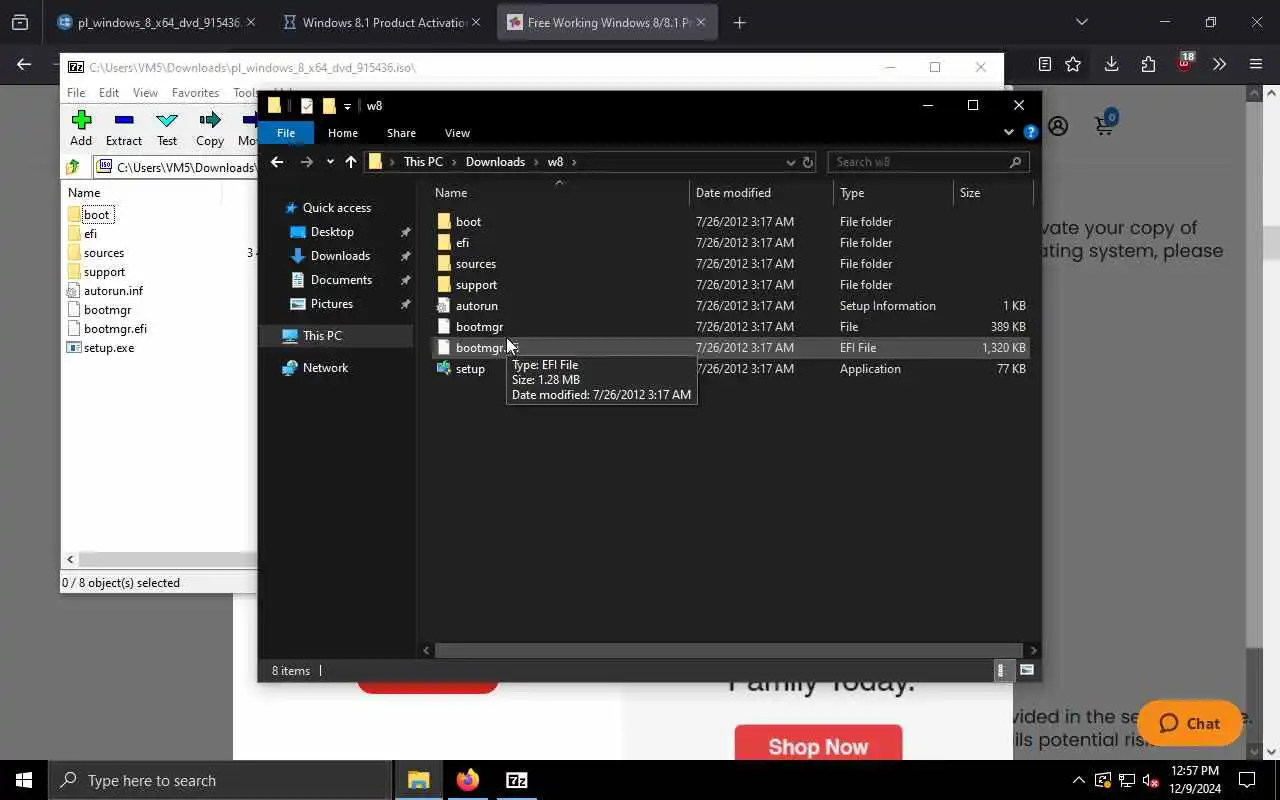Open the Share ribbon tab
The width and height of the screenshot is (1280, 800).
point(401,133)
